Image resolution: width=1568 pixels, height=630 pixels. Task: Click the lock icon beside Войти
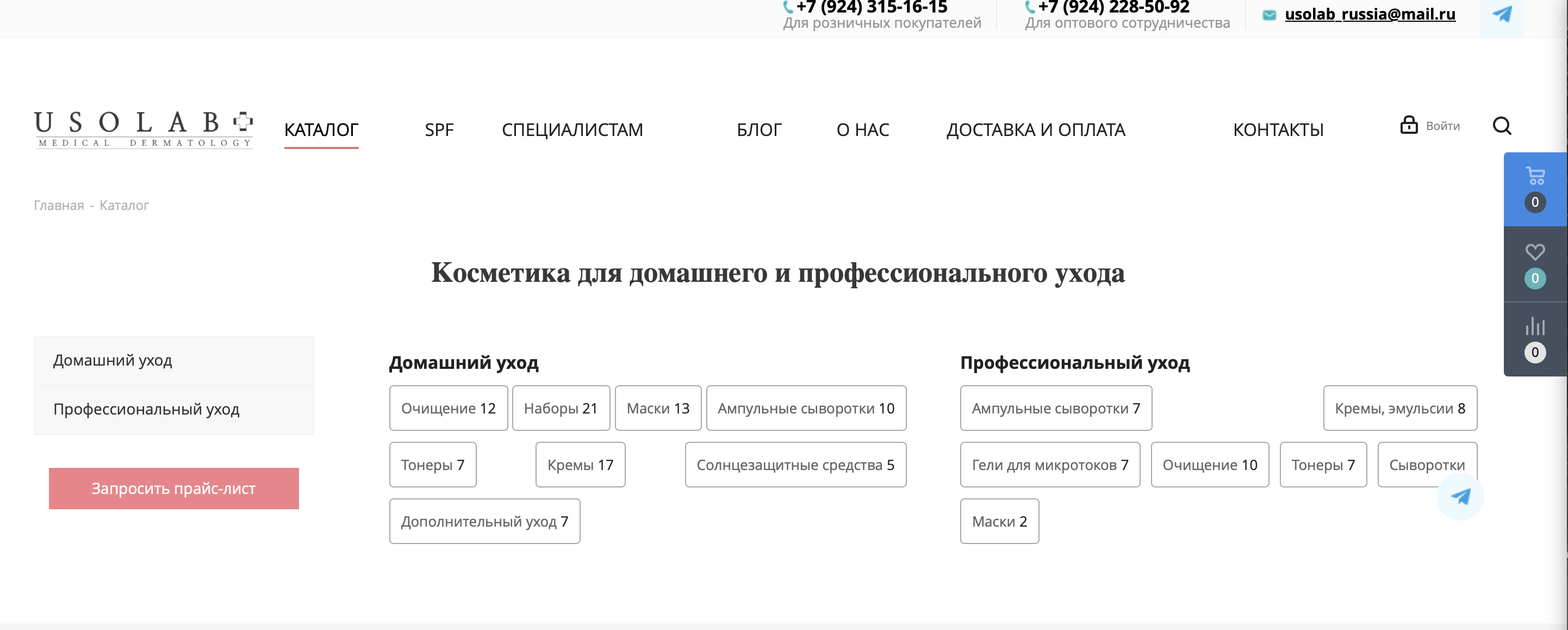[1409, 126]
